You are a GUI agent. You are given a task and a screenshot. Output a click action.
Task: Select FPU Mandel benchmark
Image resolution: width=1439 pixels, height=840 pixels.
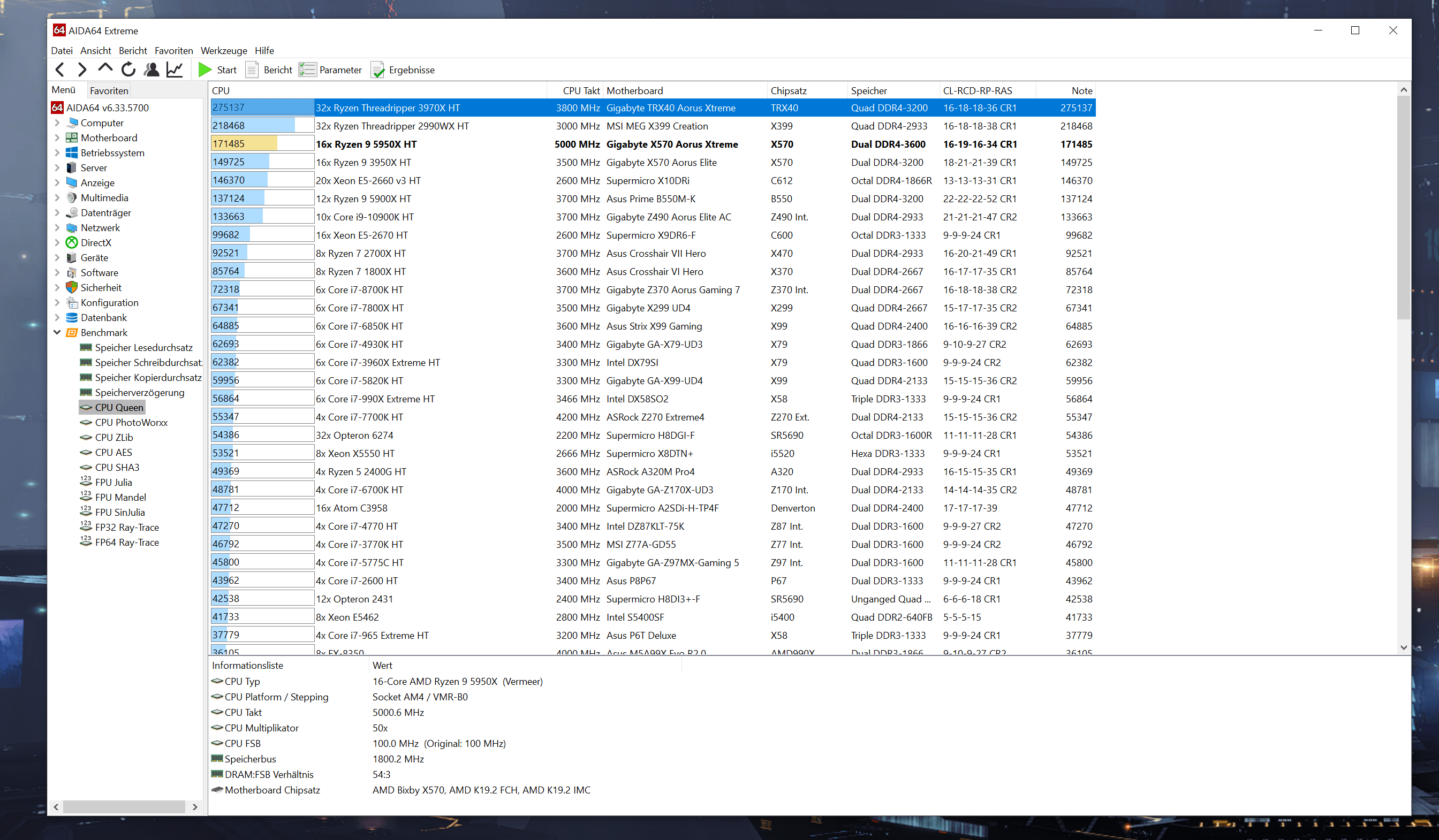pos(113,497)
